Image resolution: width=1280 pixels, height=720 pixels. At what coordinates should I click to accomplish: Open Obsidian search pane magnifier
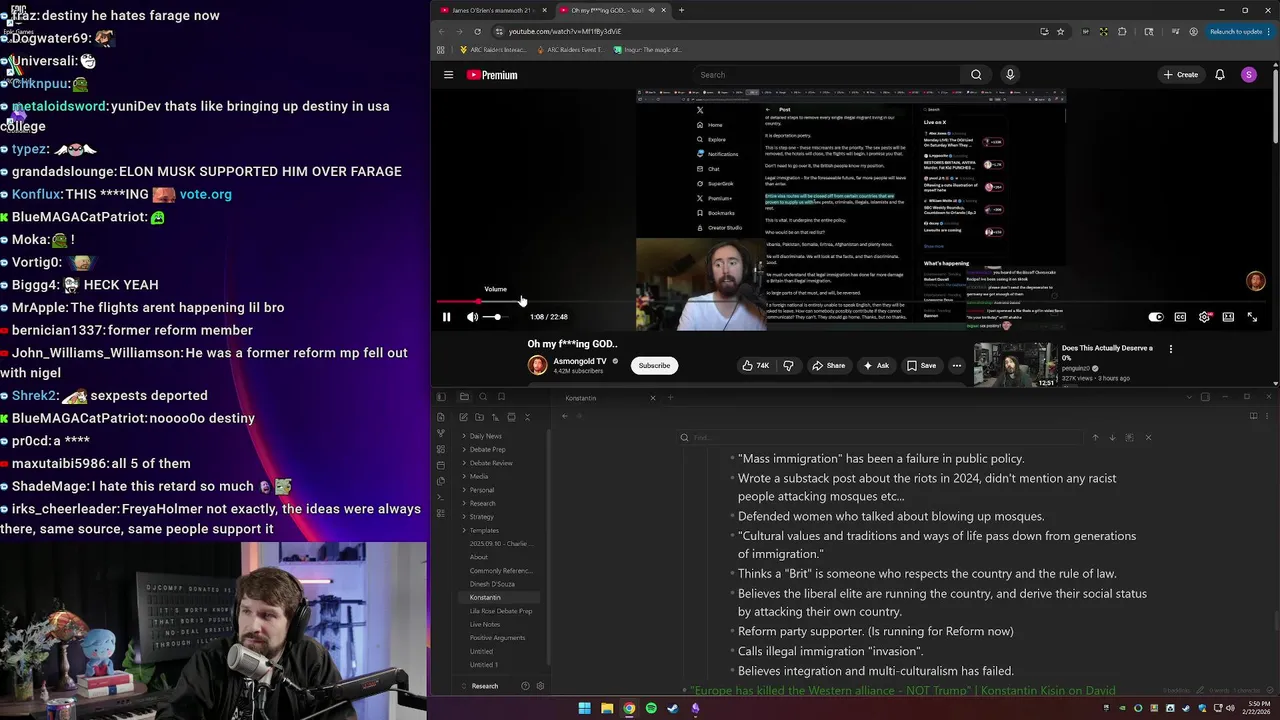pos(483,397)
